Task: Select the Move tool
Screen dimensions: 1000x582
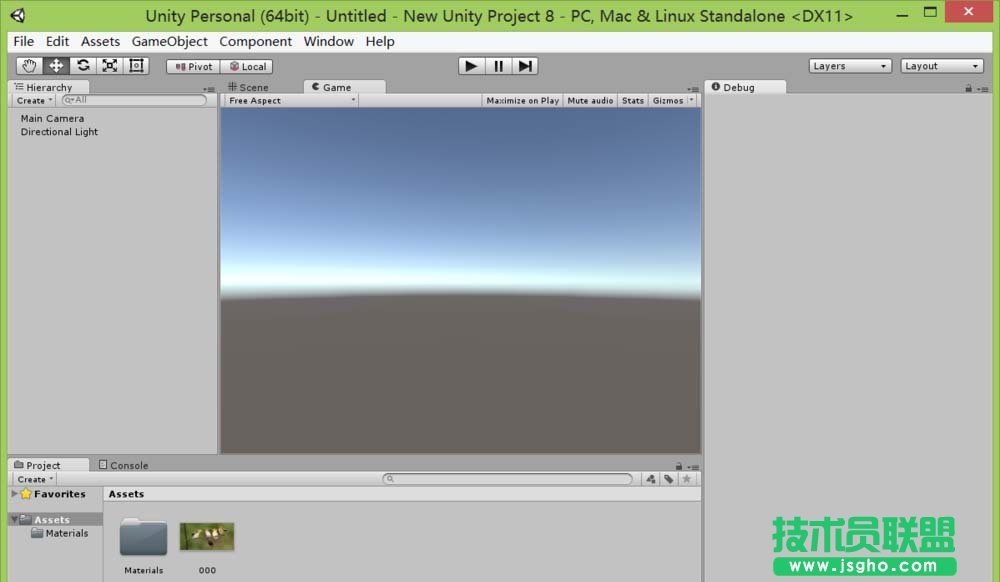Action: (x=56, y=66)
